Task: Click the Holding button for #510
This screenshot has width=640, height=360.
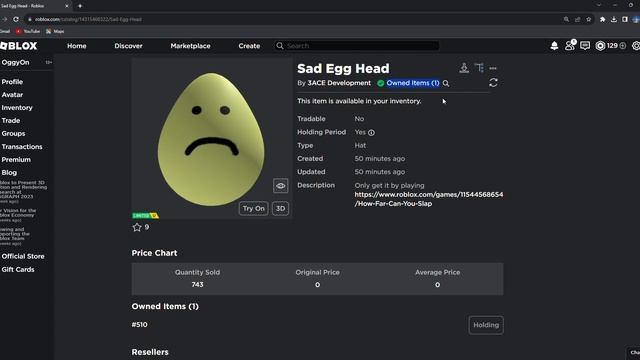Action: tap(486, 325)
